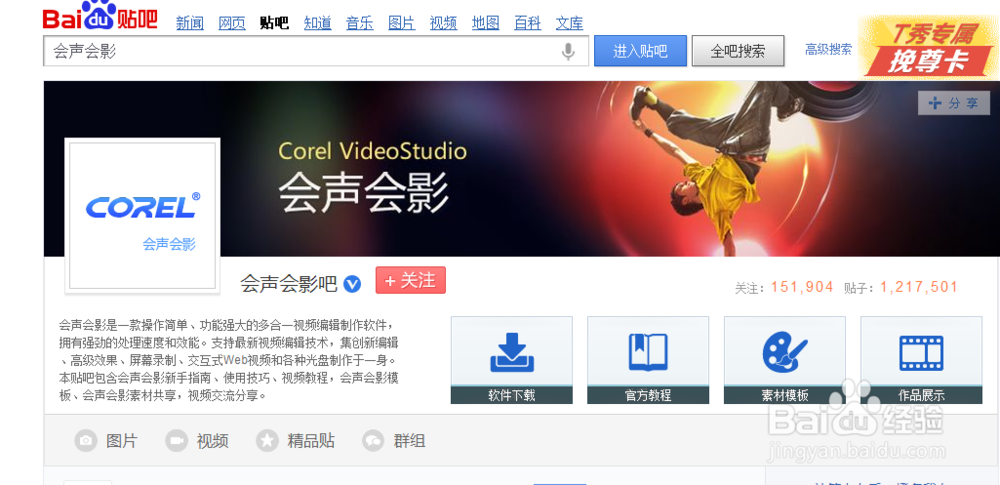This screenshot has width=1000, height=485.
Task: Open the 百科 link in top navigation
Action: pos(527,24)
